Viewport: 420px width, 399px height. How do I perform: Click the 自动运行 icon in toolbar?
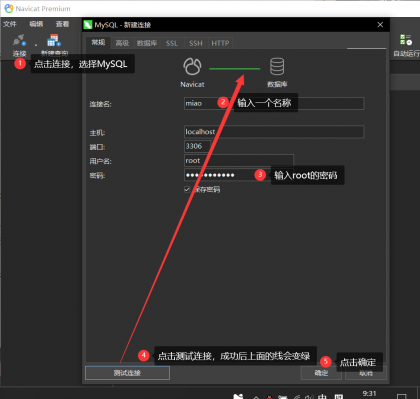click(406, 40)
